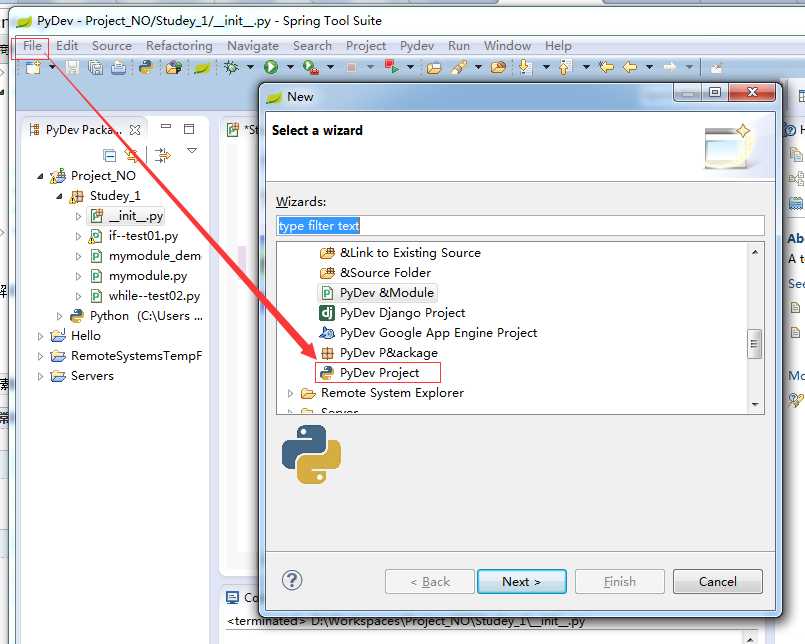Screen dimensions: 805x644
Task: Open the External Tools dropdown arrow
Action: [x=330, y=67]
